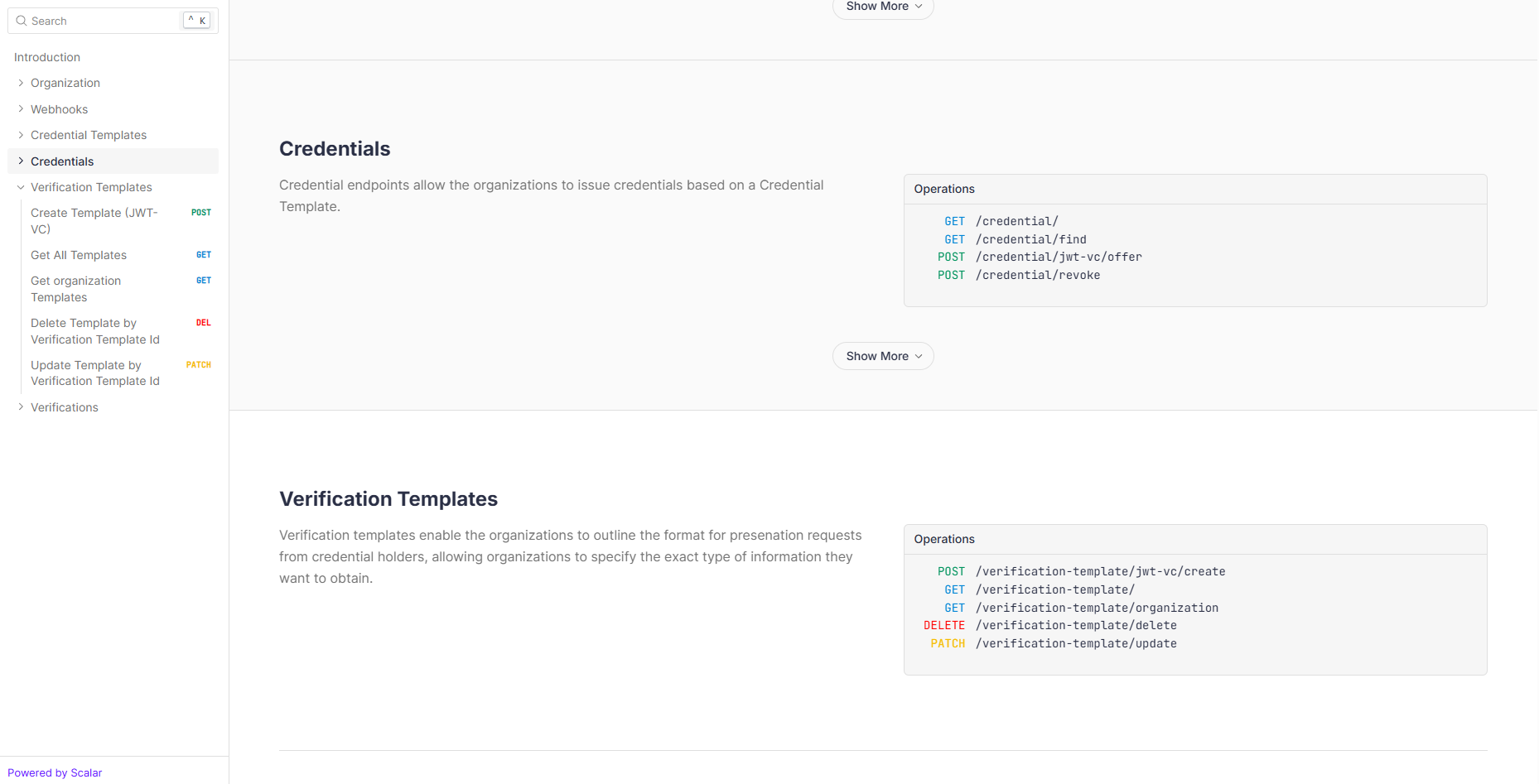Open Create Template (JWT-VC) POST entry
This screenshot has width=1539, height=784.
(94, 221)
